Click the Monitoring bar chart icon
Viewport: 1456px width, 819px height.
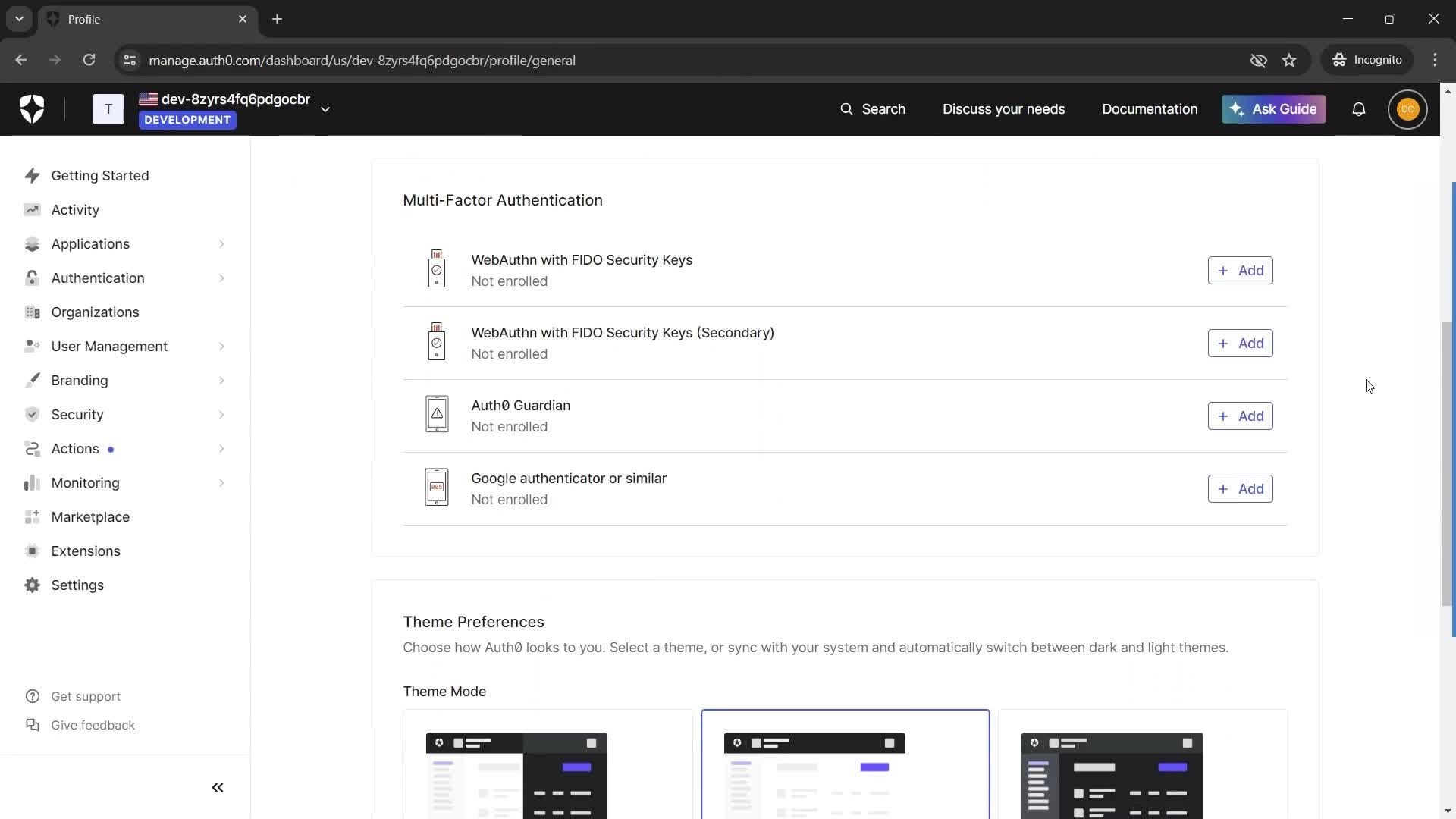tap(32, 483)
